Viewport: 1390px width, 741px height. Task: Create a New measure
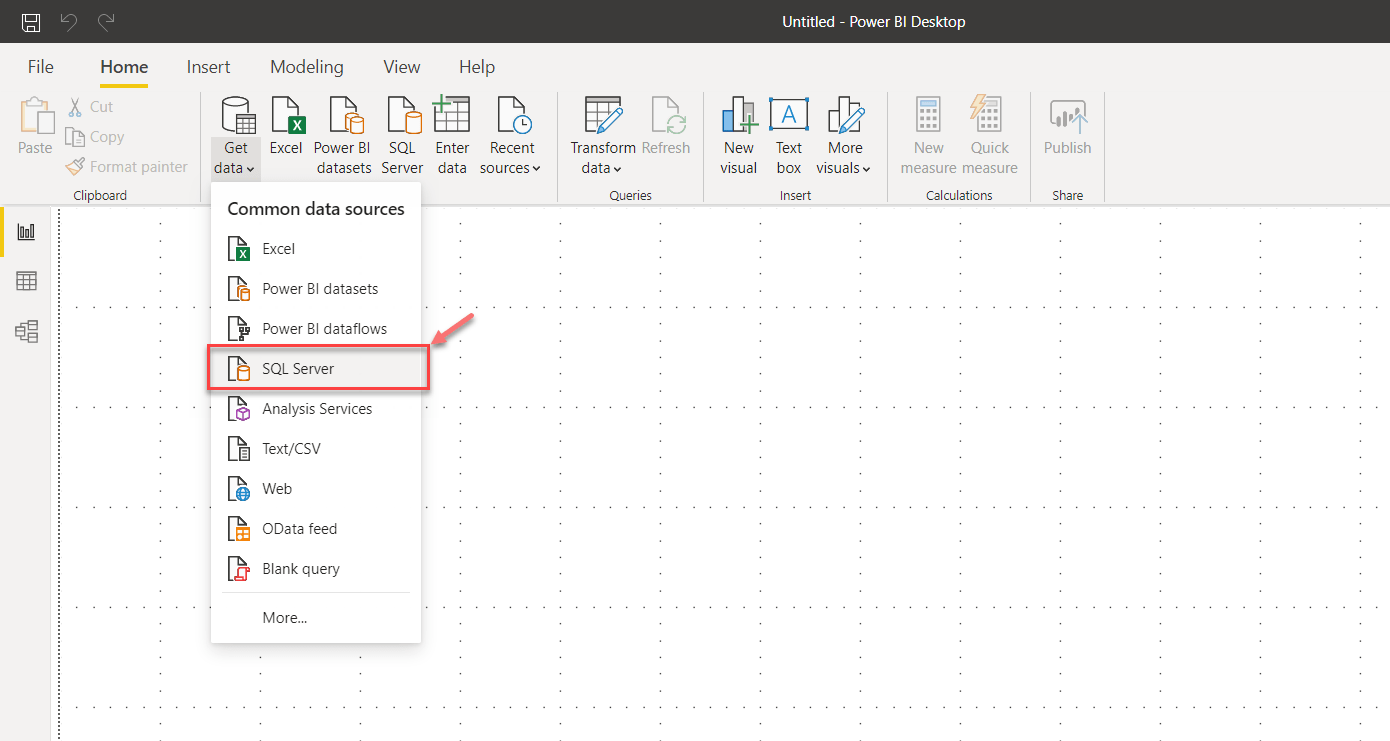(x=928, y=134)
